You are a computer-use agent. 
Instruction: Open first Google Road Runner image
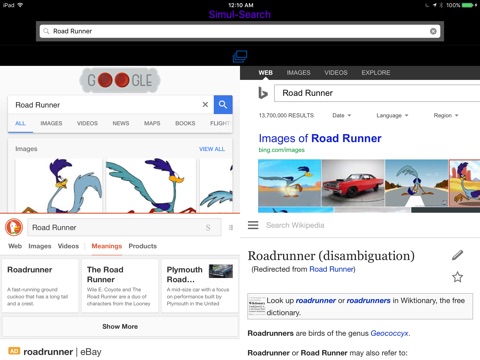59,186
